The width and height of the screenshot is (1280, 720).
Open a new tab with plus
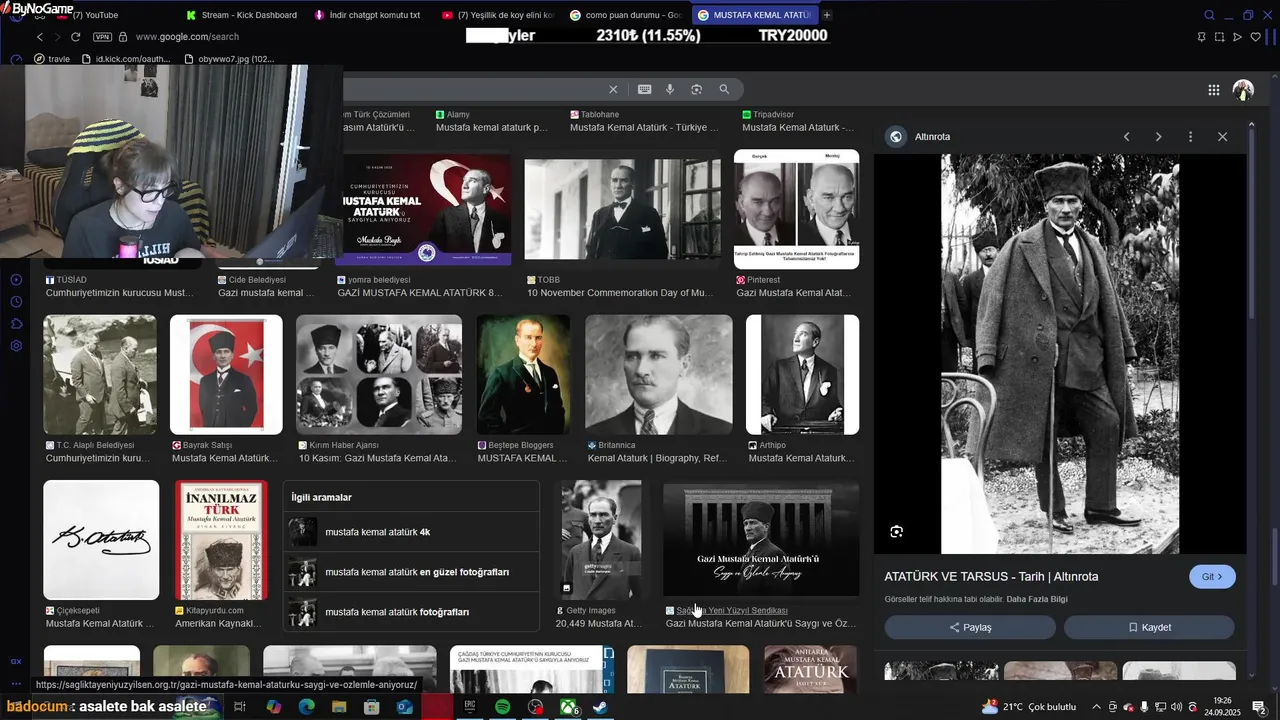click(x=826, y=15)
